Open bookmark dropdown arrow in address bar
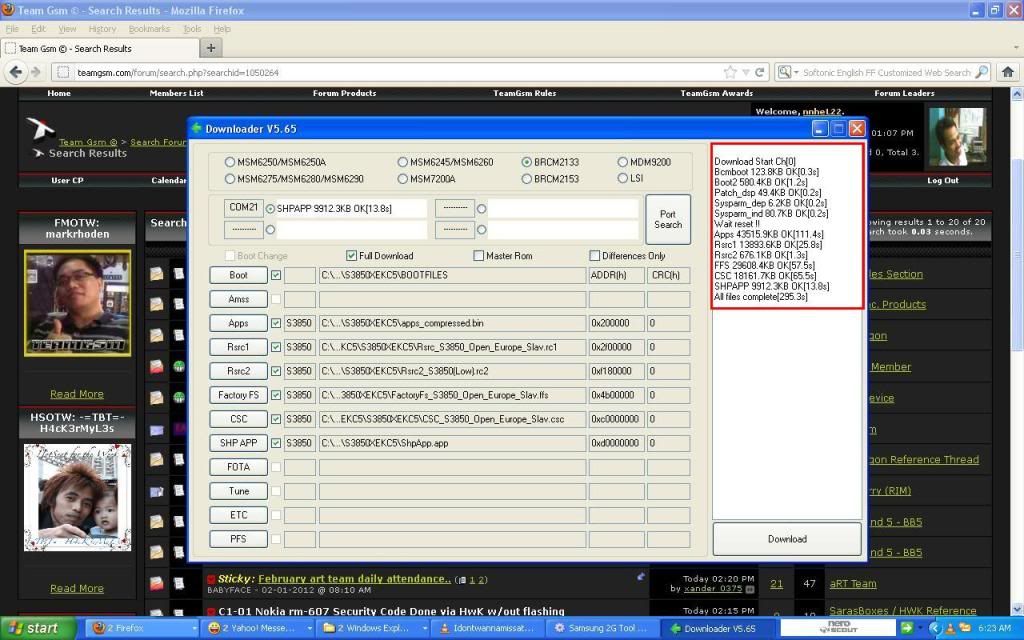The image size is (1024, 640). click(x=745, y=72)
